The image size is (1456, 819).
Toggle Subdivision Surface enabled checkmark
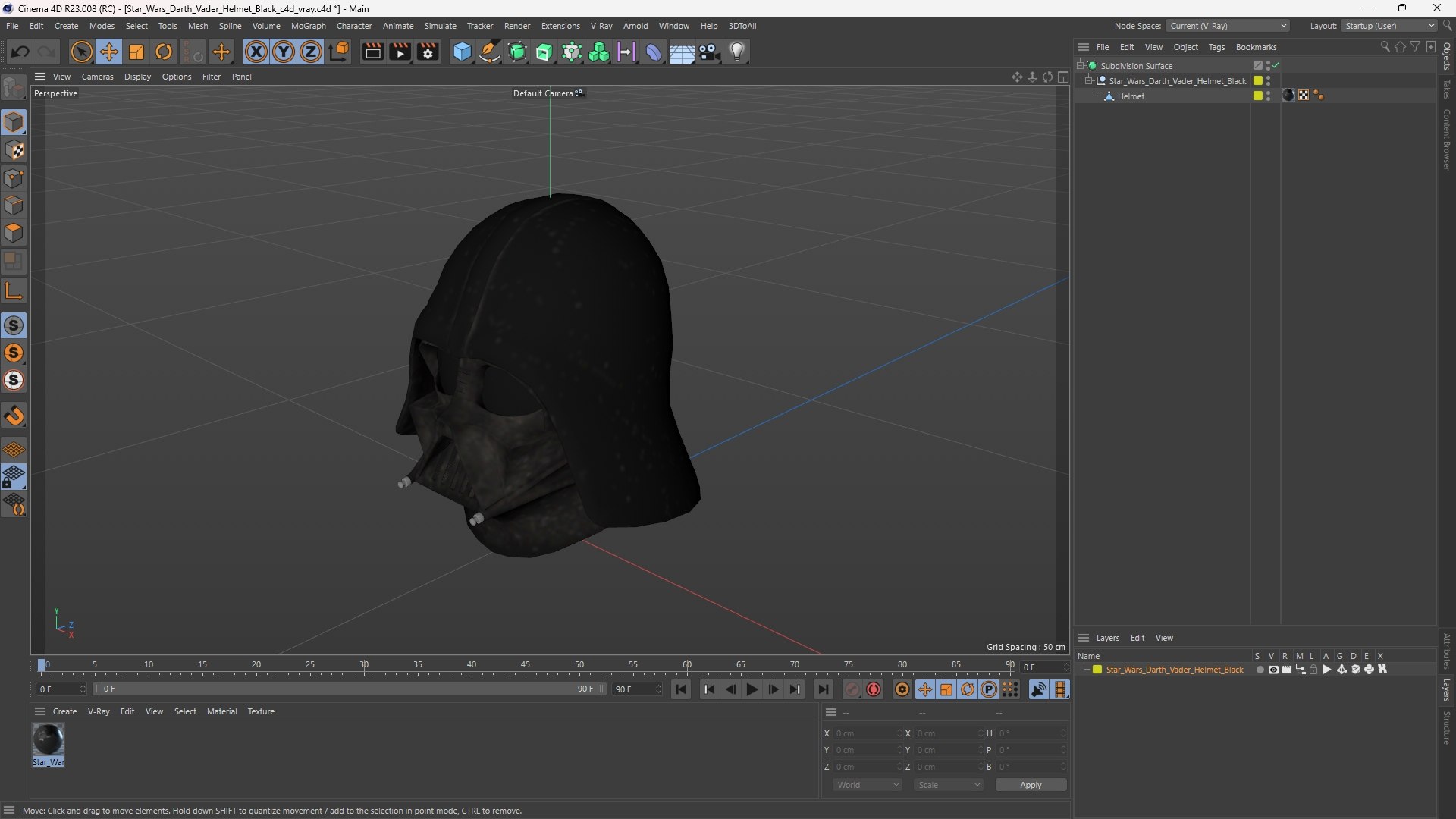pyautogui.click(x=1276, y=65)
